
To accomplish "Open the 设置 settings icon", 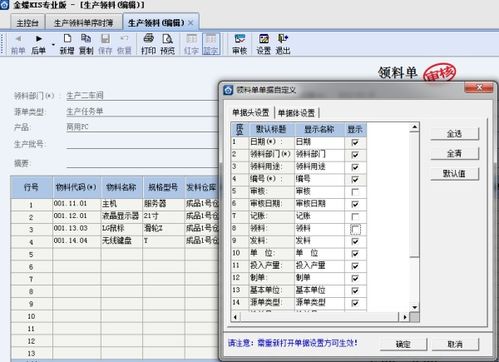I will click(x=264, y=44).
